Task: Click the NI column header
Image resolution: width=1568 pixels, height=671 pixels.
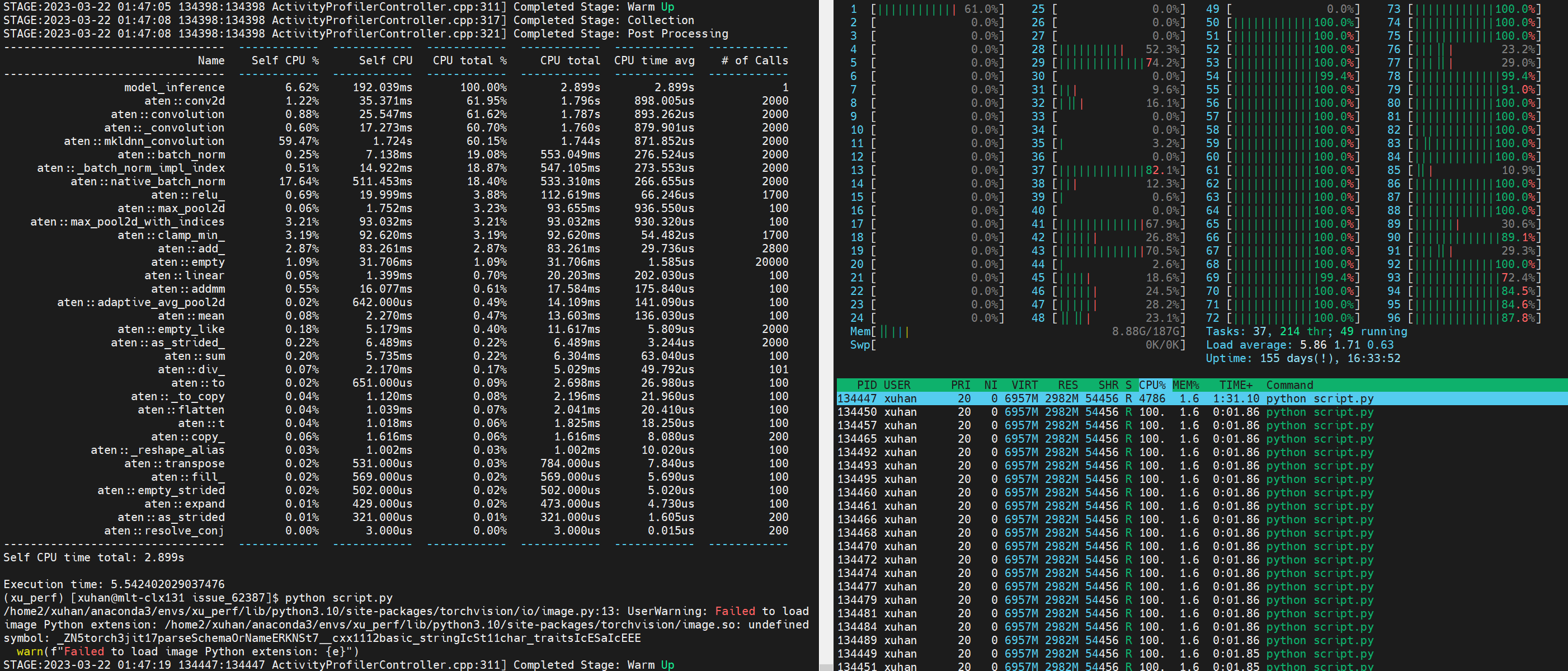Action: [991, 385]
